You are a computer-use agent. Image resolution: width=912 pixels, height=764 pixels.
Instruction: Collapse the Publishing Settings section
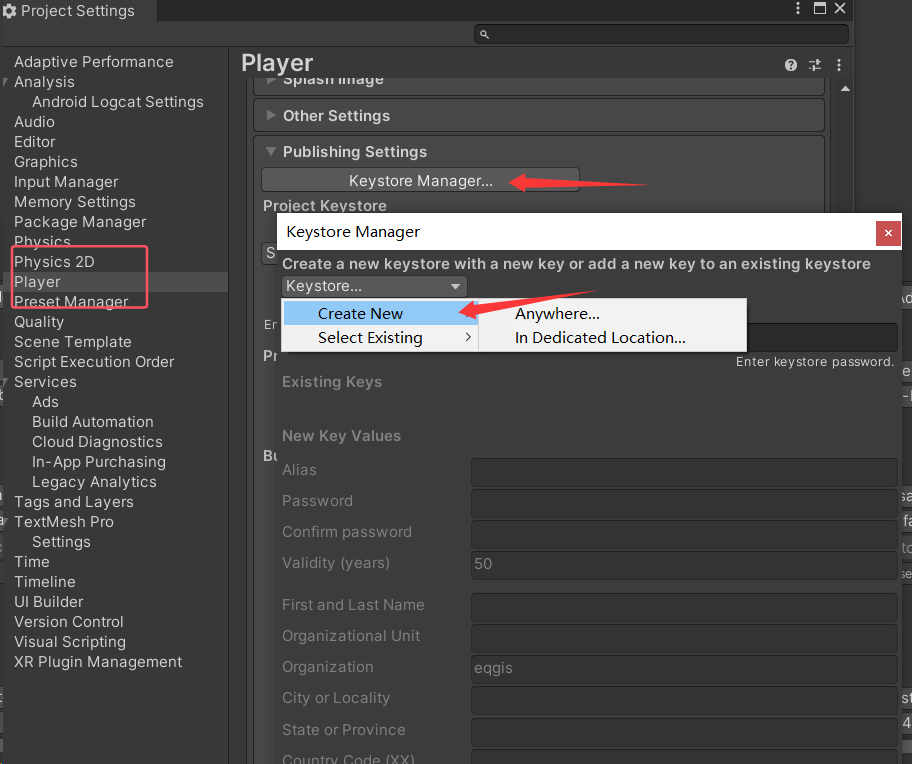pos(271,152)
